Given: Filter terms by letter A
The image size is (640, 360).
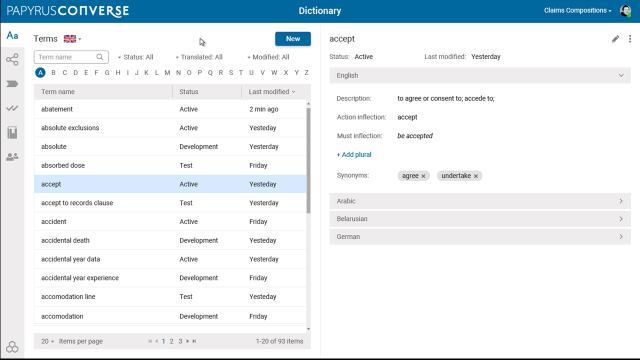Looking at the screenshot, I should pyautogui.click(x=40, y=73).
